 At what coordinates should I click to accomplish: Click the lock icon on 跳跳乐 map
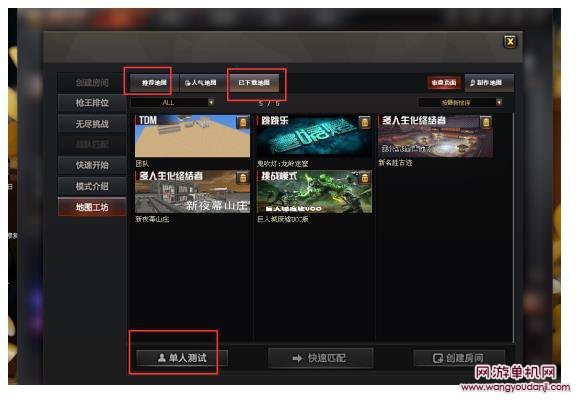[x=364, y=123]
